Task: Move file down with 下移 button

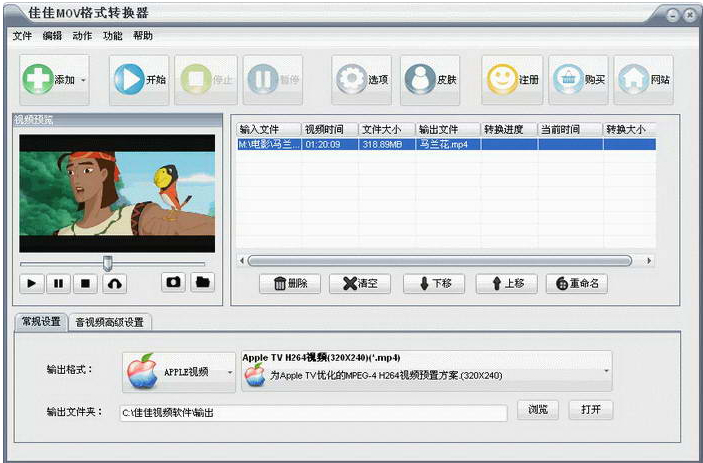Action: (434, 283)
